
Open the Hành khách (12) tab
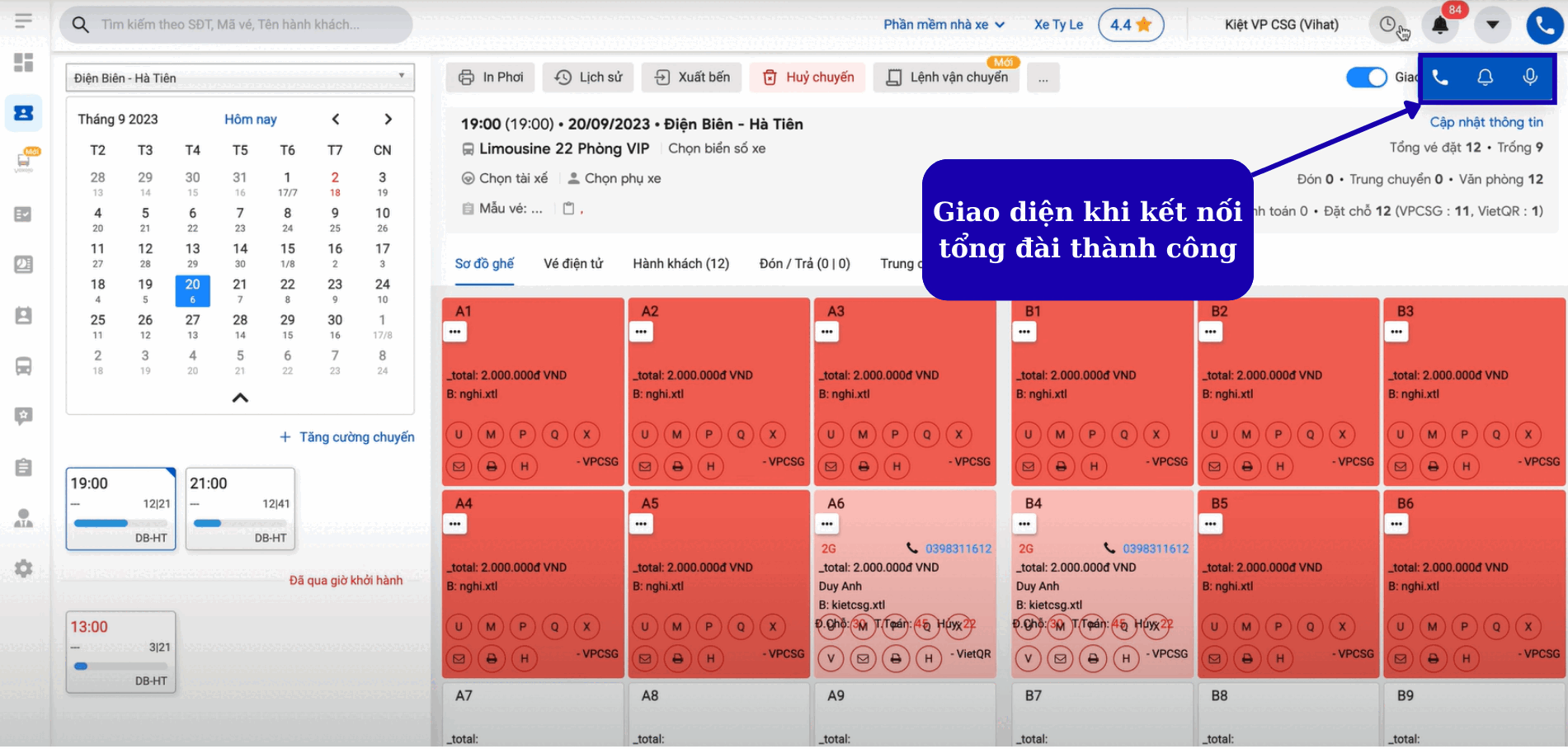pyautogui.click(x=680, y=264)
